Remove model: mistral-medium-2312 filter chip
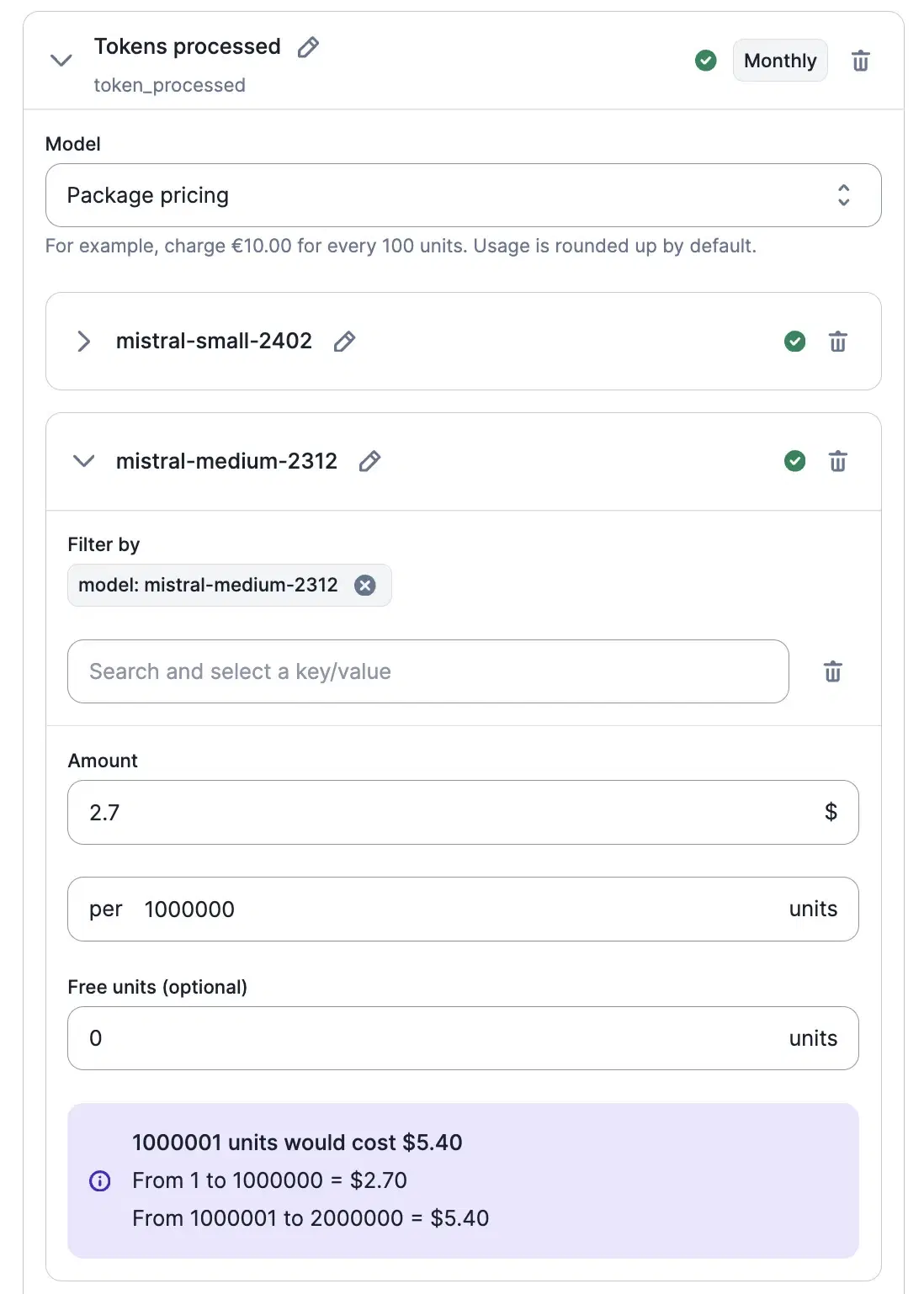 364,586
